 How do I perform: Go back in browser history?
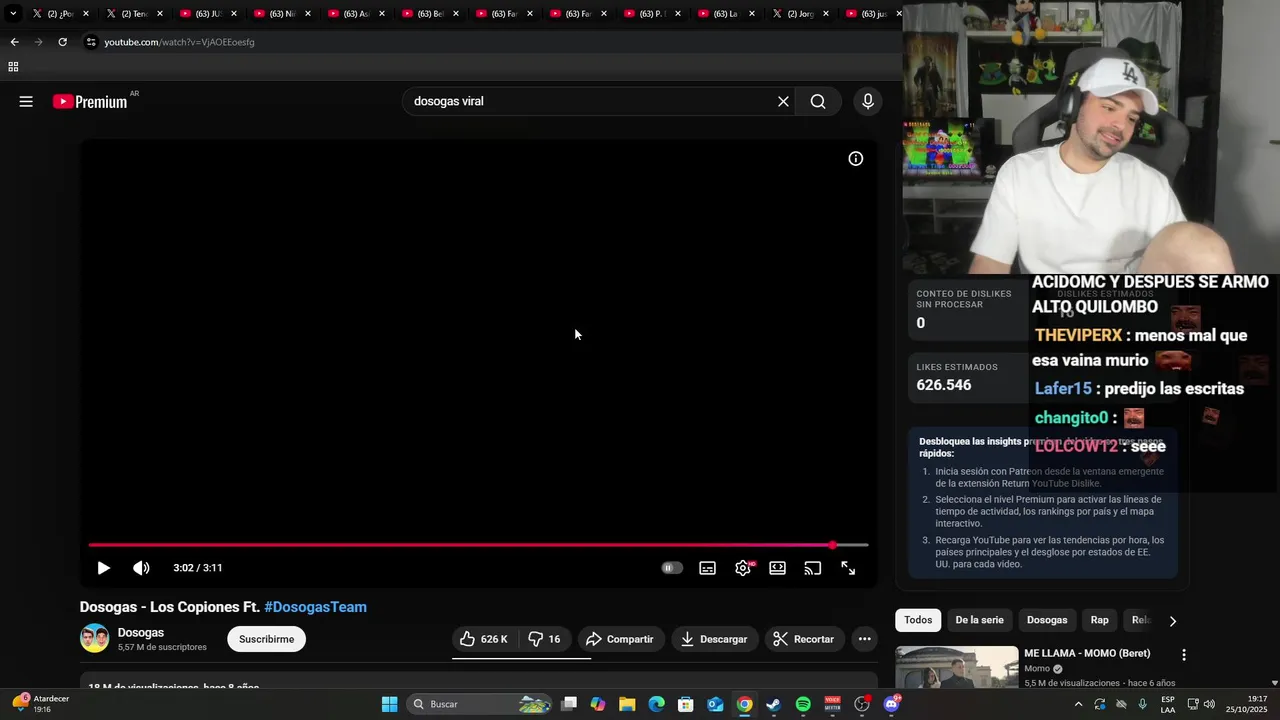tap(14, 42)
